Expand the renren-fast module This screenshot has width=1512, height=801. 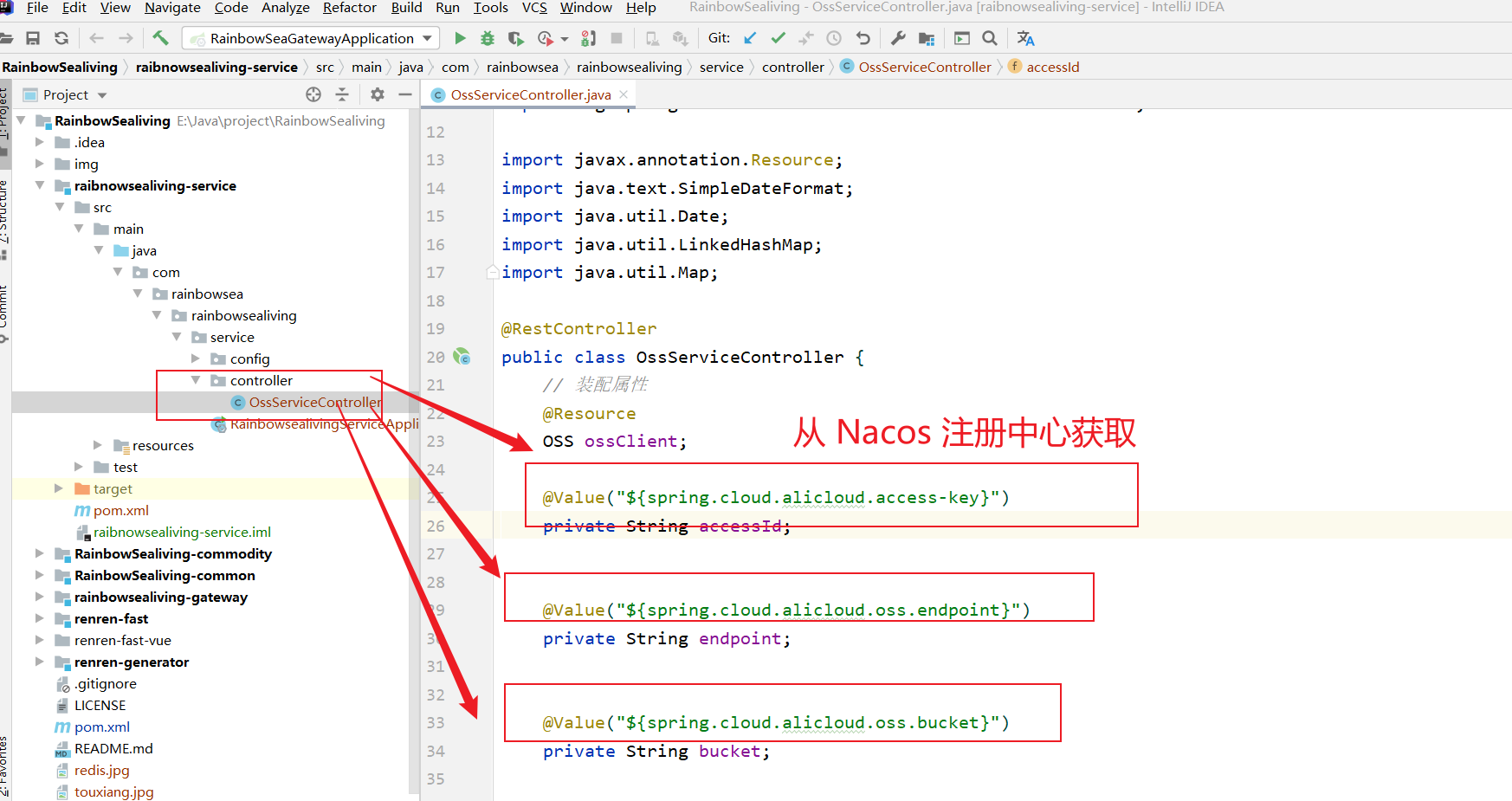40,618
